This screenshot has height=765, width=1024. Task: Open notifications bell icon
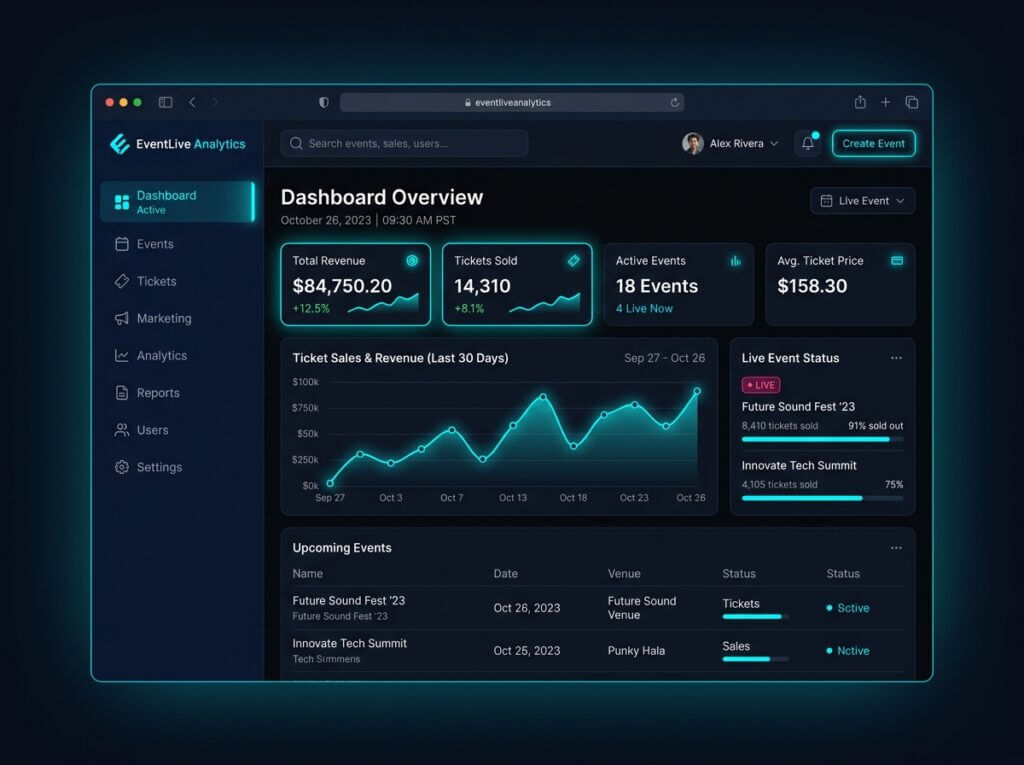click(808, 143)
